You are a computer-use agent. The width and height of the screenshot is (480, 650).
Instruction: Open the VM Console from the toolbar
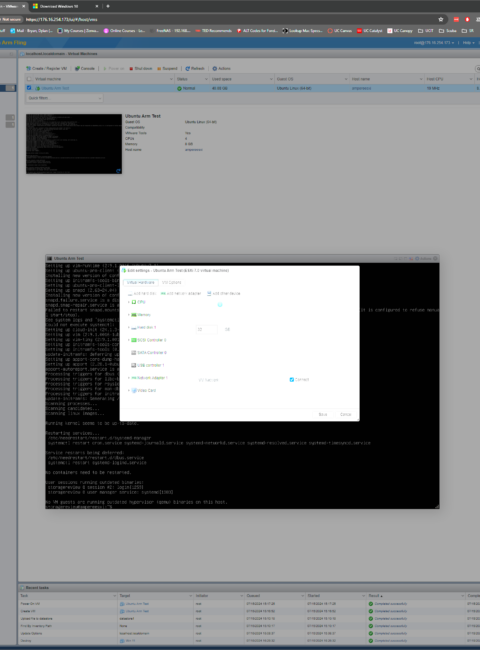coord(85,68)
